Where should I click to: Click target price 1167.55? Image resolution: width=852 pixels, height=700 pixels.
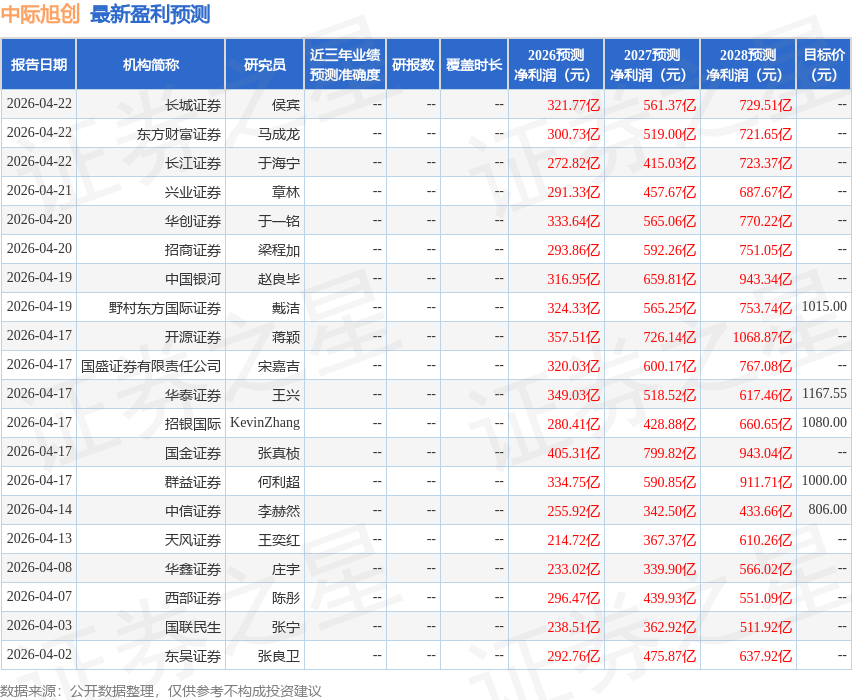[x=824, y=393]
